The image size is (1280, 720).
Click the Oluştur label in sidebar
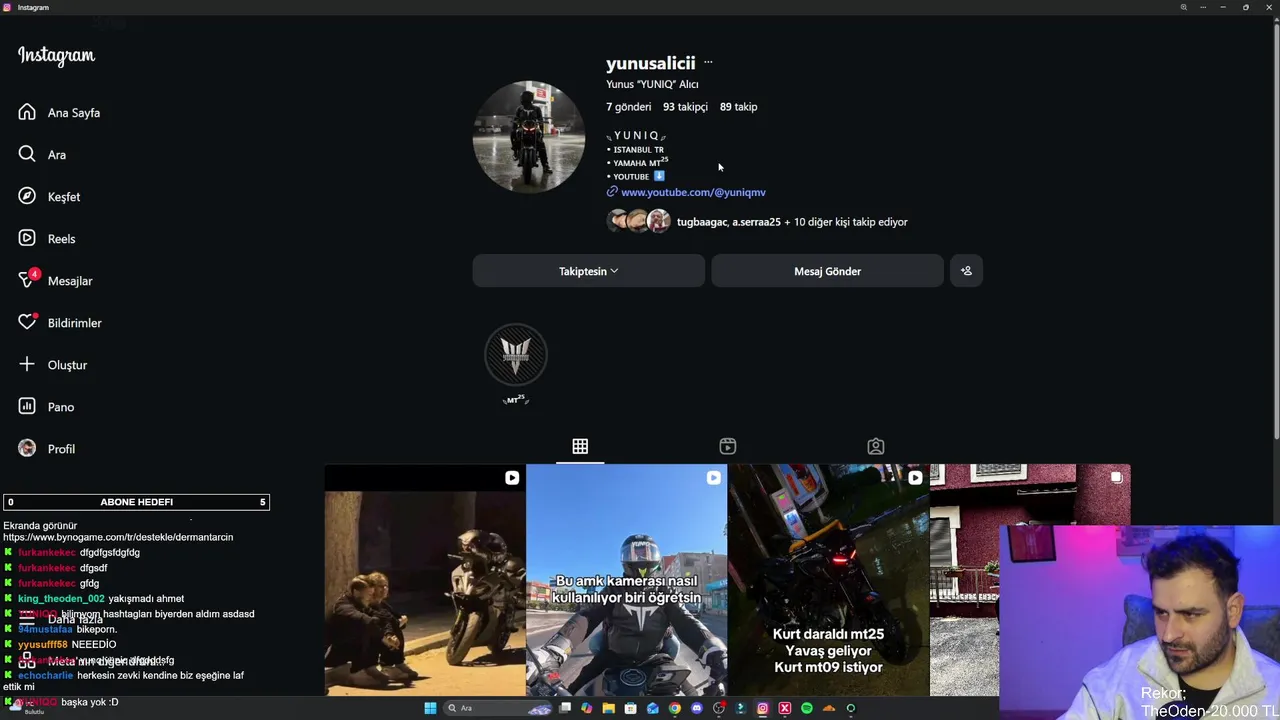68,365
